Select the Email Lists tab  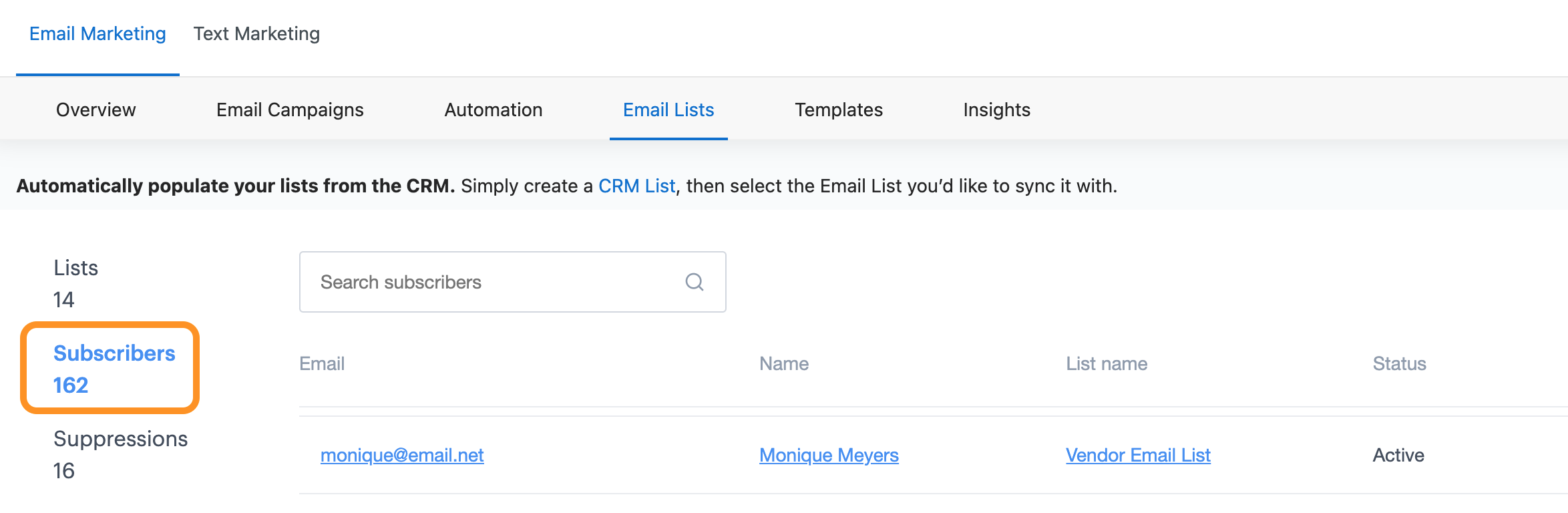(x=668, y=110)
